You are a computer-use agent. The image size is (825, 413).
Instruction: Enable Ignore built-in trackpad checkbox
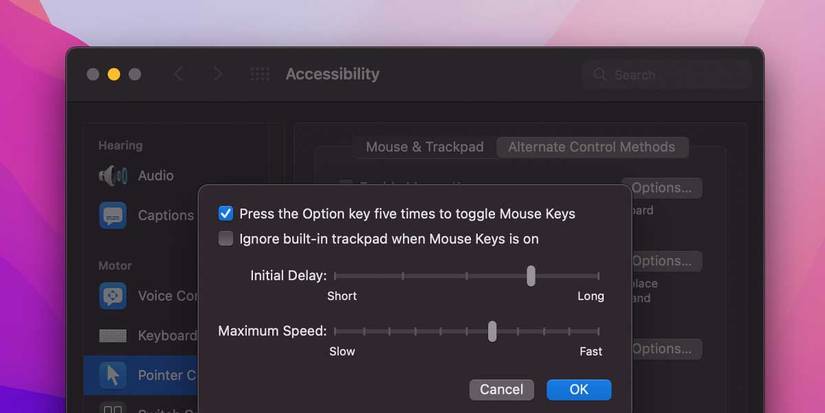tap(226, 239)
